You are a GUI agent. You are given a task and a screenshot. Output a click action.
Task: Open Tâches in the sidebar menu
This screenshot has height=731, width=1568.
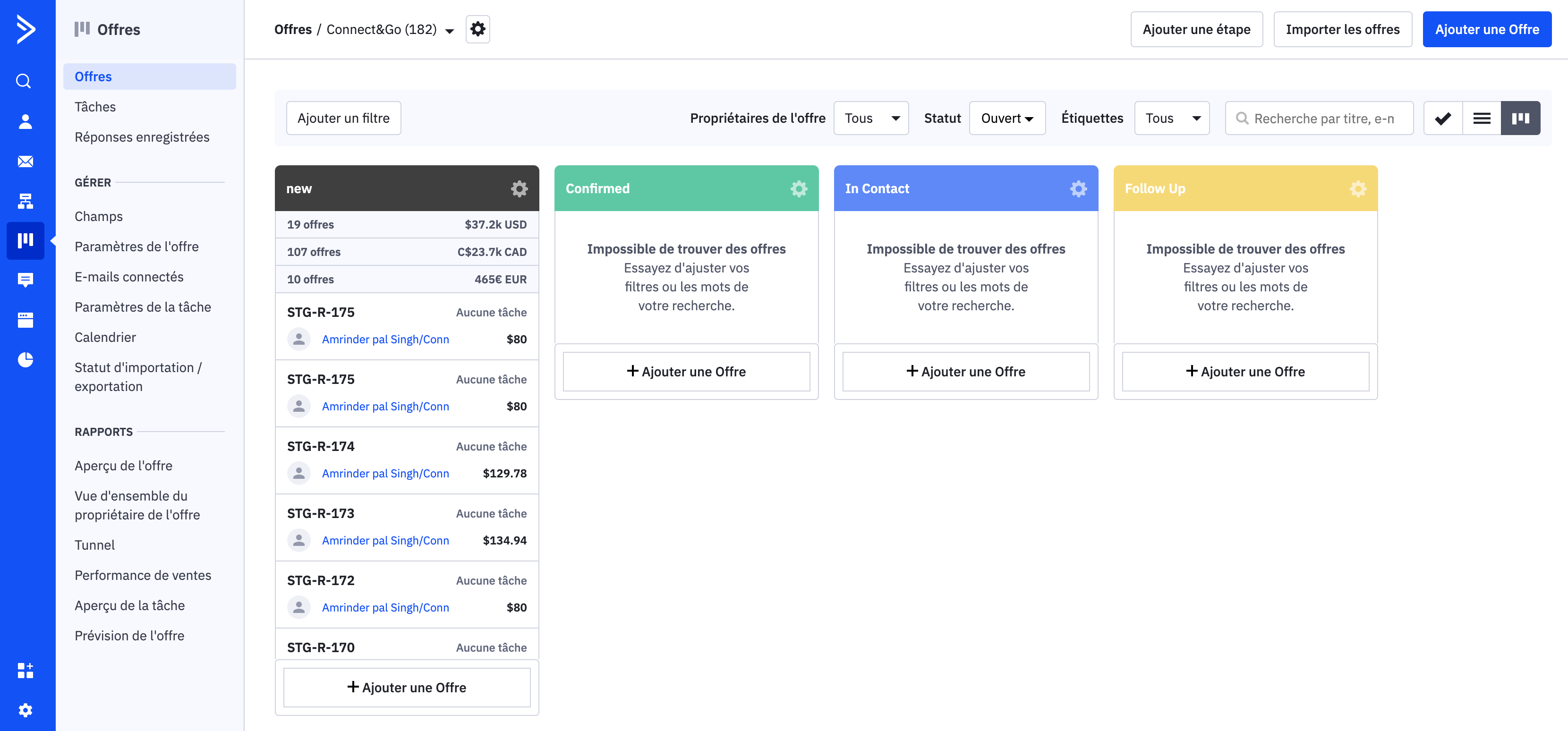click(x=95, y=107)
